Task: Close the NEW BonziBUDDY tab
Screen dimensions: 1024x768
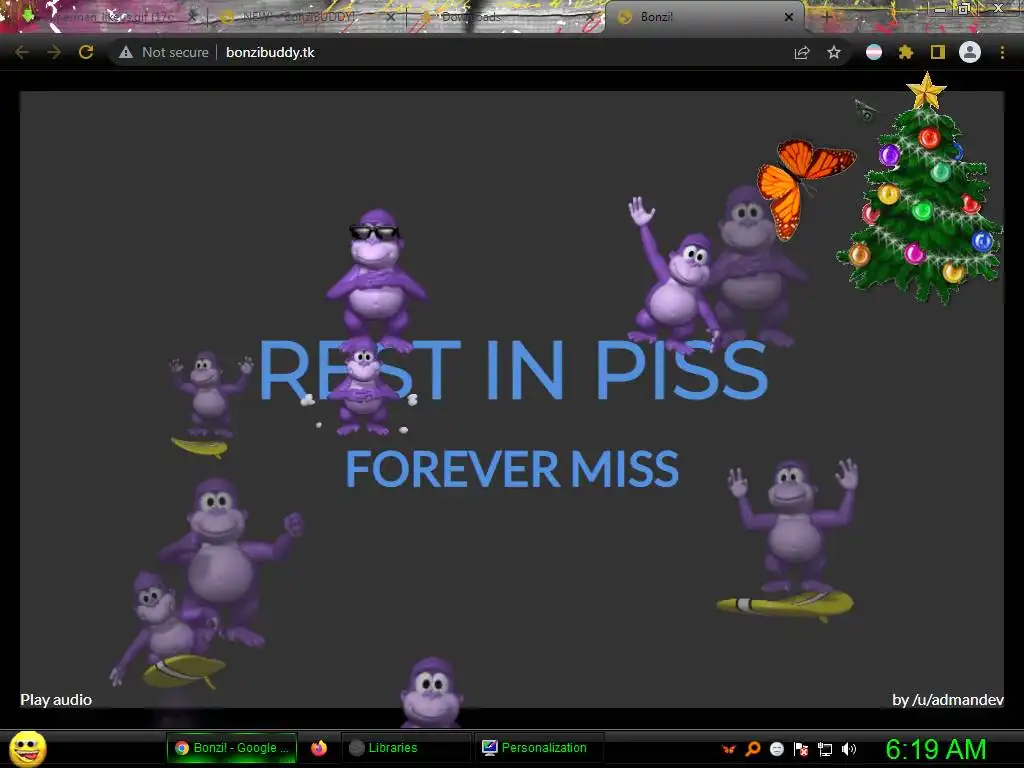Action: tap(391, 17)
